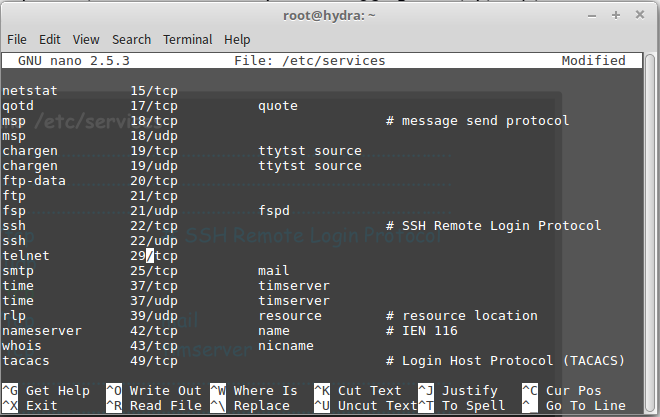Open the Help menu
The height and width of the screenshot is (417, 660).
pyautogui.click(x=237, y=40)
